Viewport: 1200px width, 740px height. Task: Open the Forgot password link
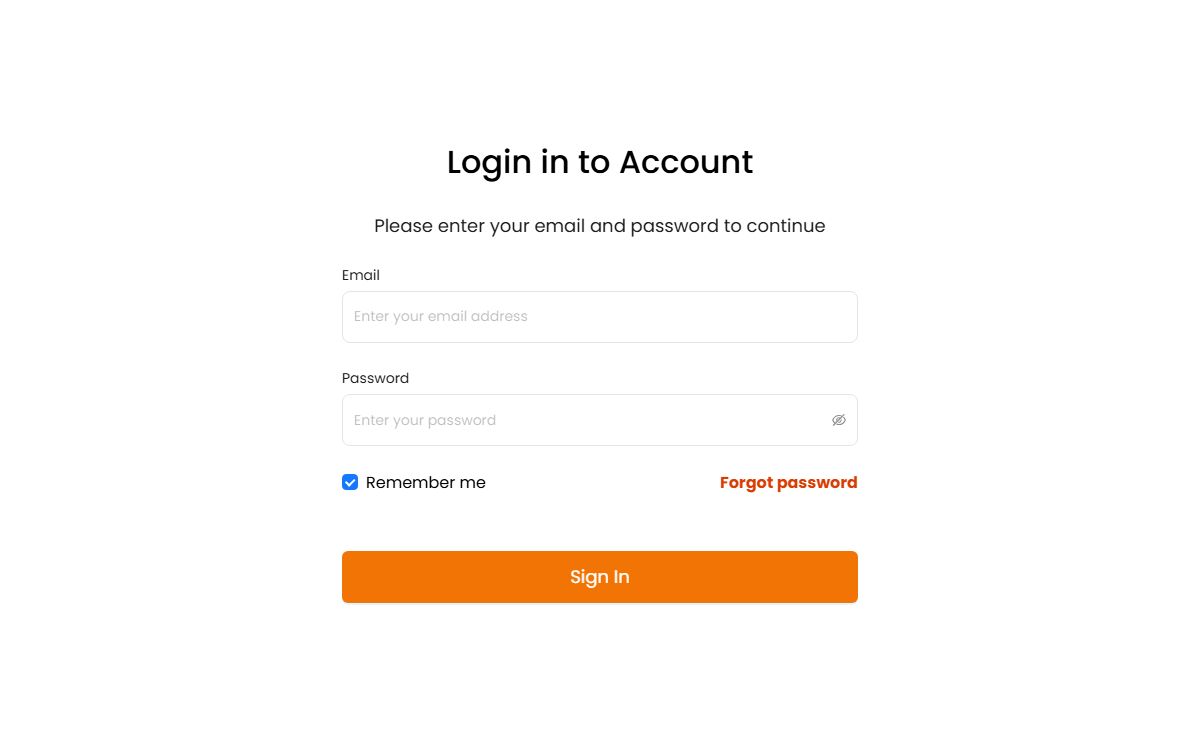coord(788,482)
